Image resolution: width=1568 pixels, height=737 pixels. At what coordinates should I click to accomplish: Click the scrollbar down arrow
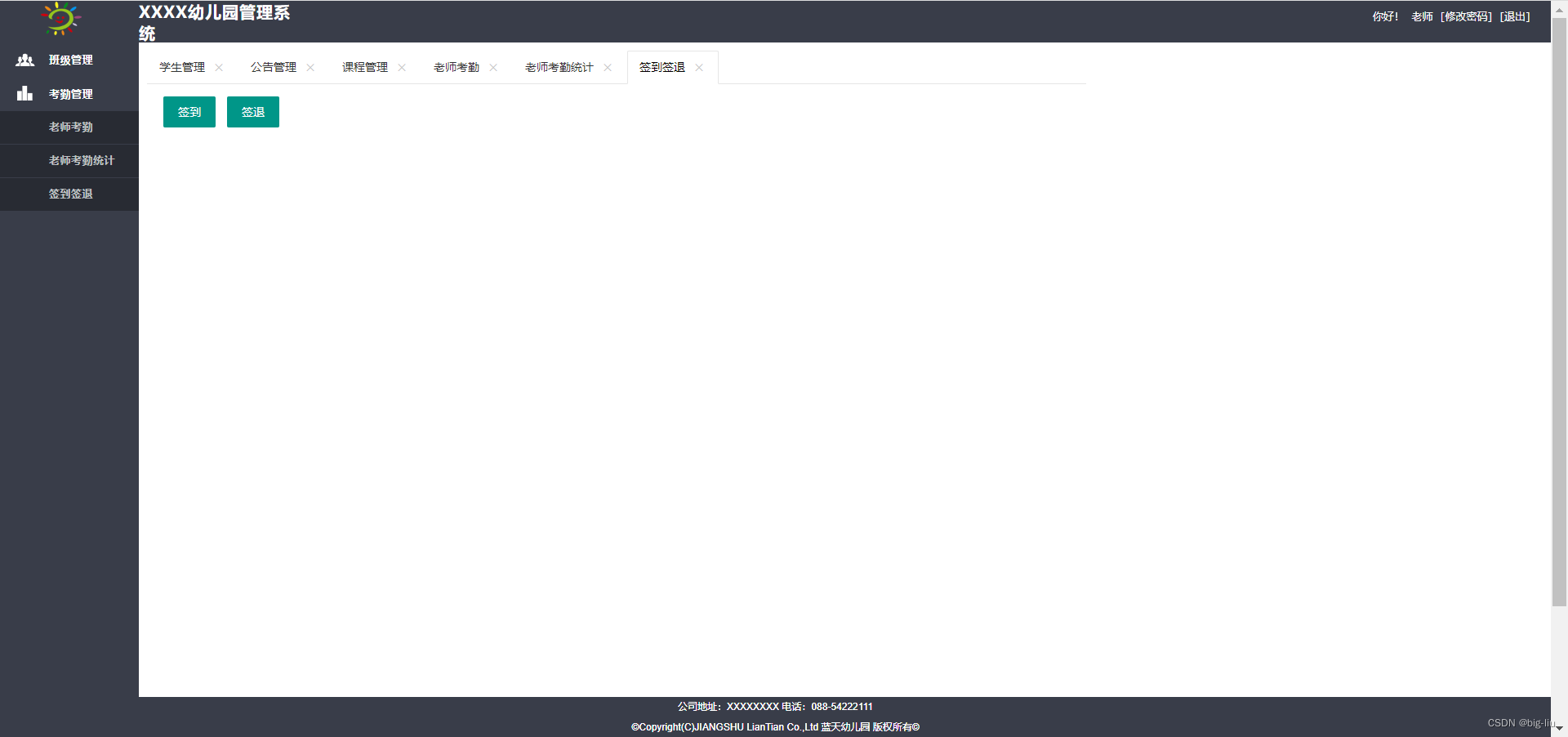point(1559,729)
